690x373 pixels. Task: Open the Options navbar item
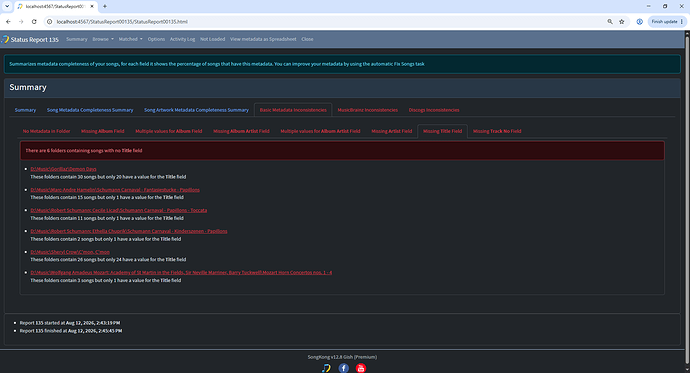click(x=156, y=39)
